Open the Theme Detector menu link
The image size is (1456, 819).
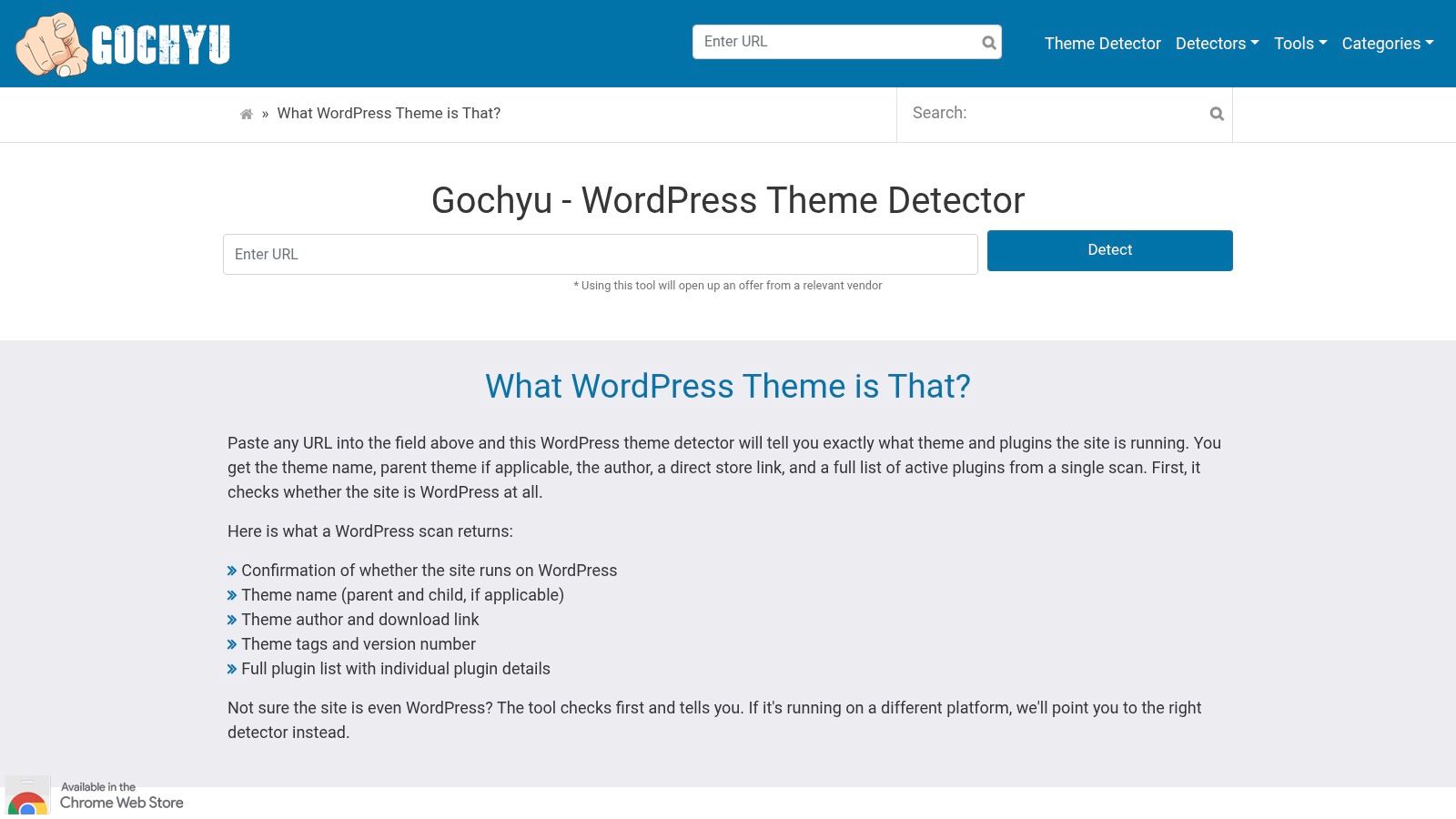(1102, 44)
